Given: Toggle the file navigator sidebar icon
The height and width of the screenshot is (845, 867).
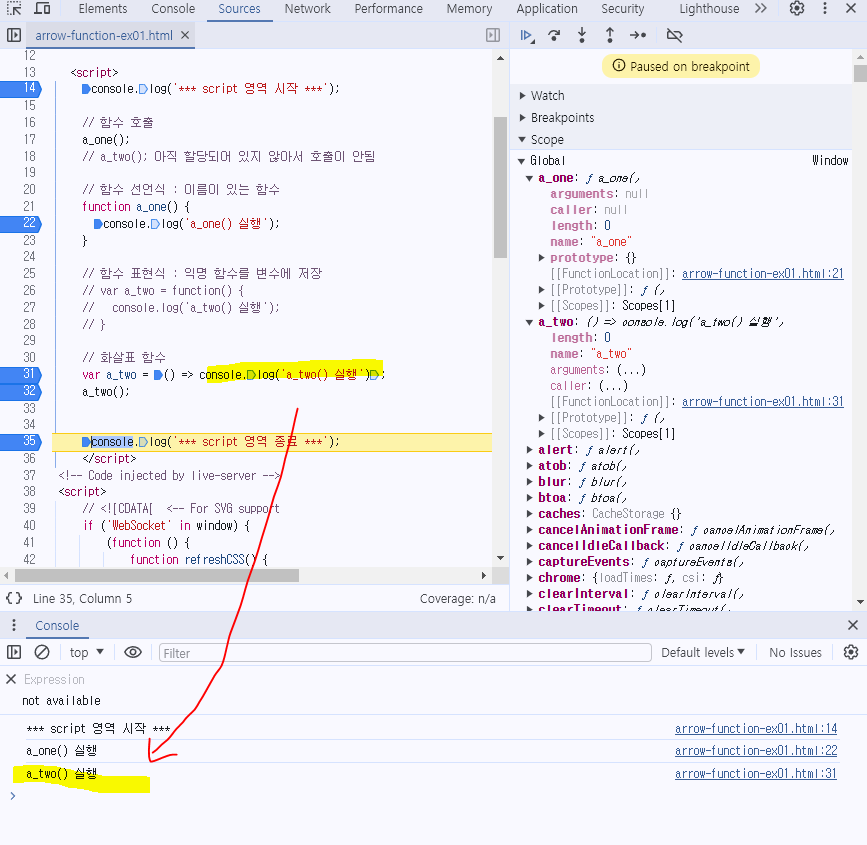Looking at the screenshot, I should point(14,35).
